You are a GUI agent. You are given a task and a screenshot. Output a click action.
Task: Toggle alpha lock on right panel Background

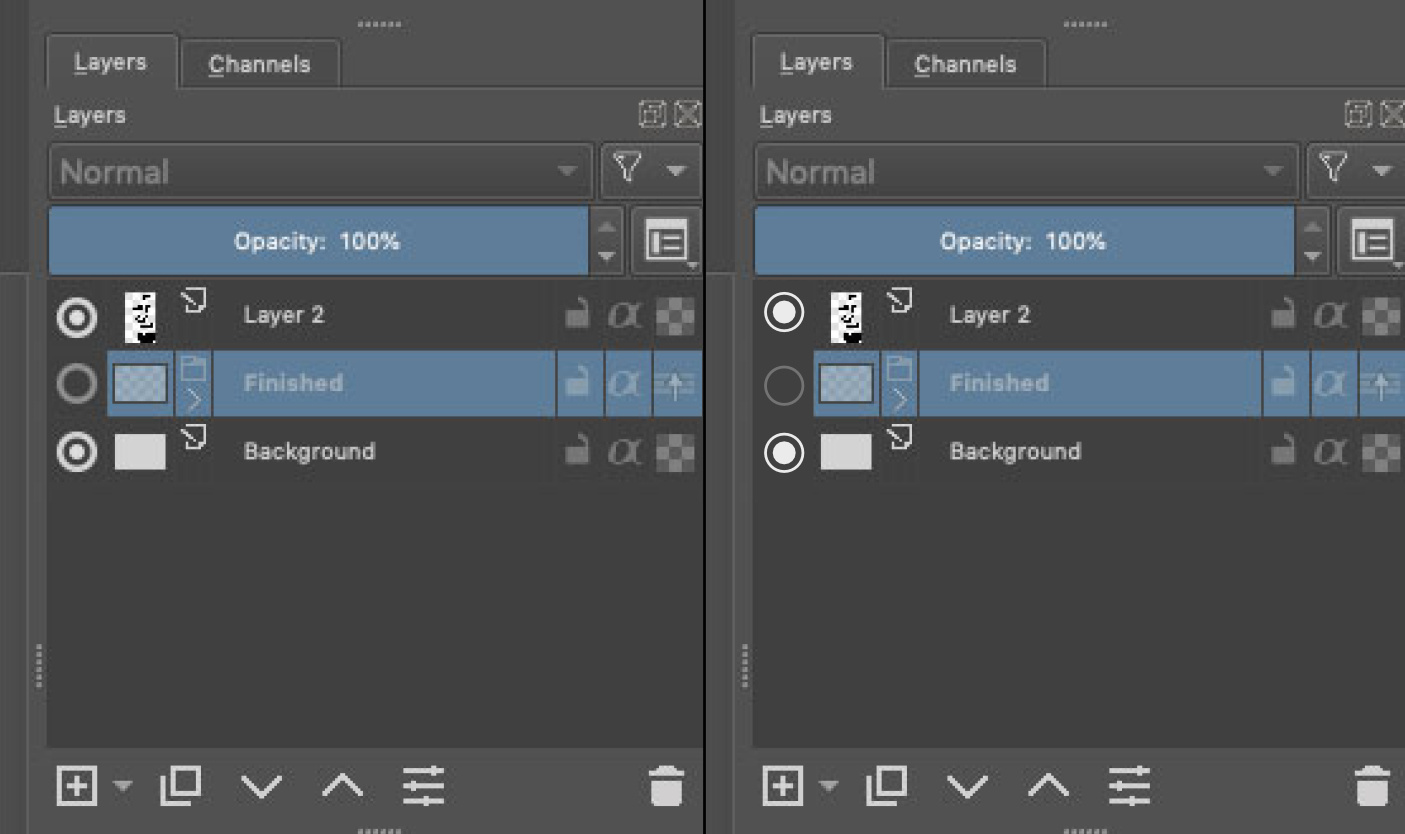(1330, 451)
